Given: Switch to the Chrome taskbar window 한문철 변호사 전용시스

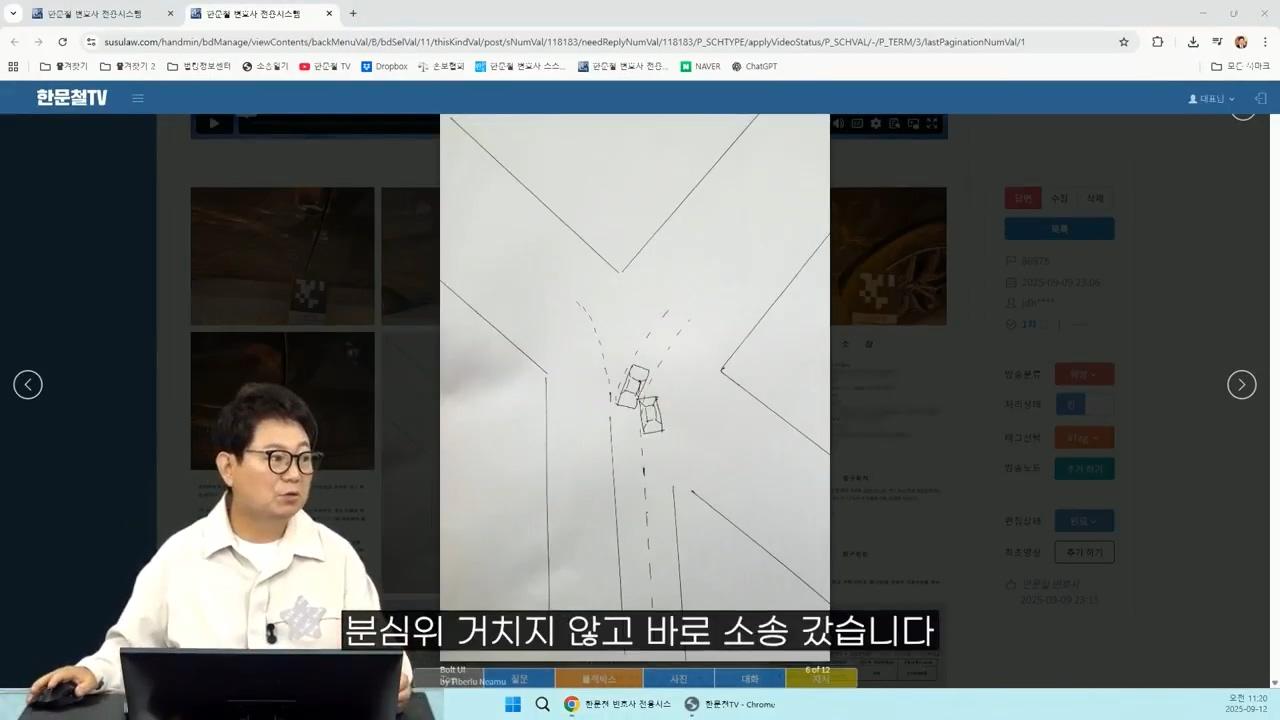Looking at the screenshot, I should 616,704.
